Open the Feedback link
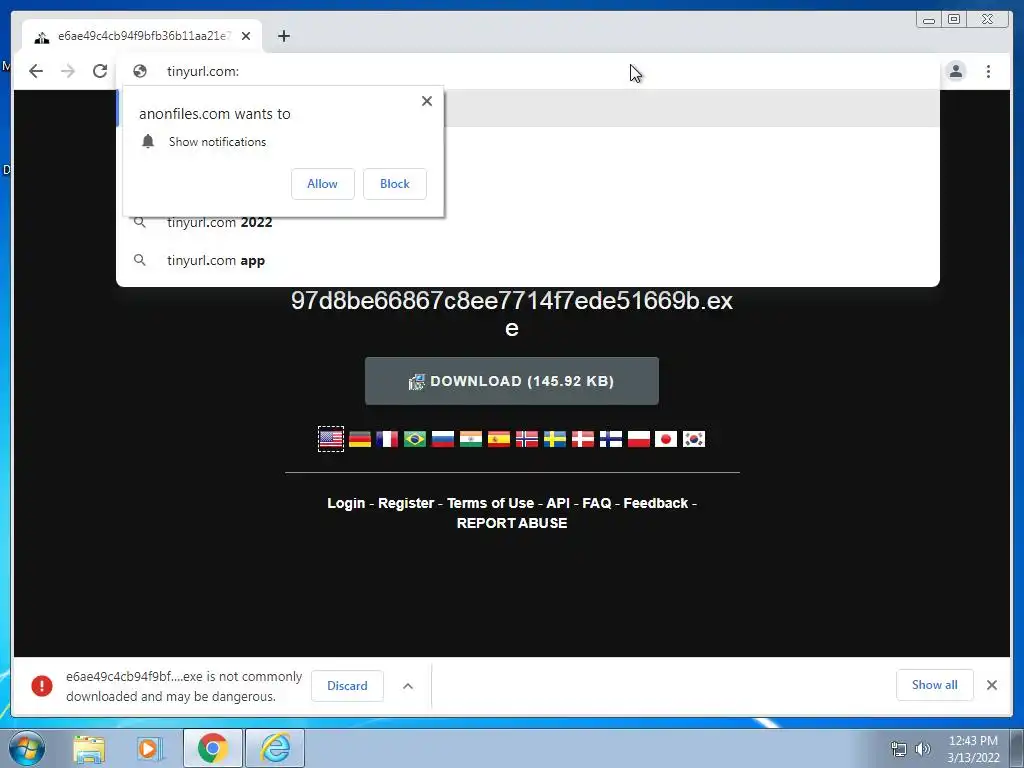1024x768 pixels. coord(656,504)
